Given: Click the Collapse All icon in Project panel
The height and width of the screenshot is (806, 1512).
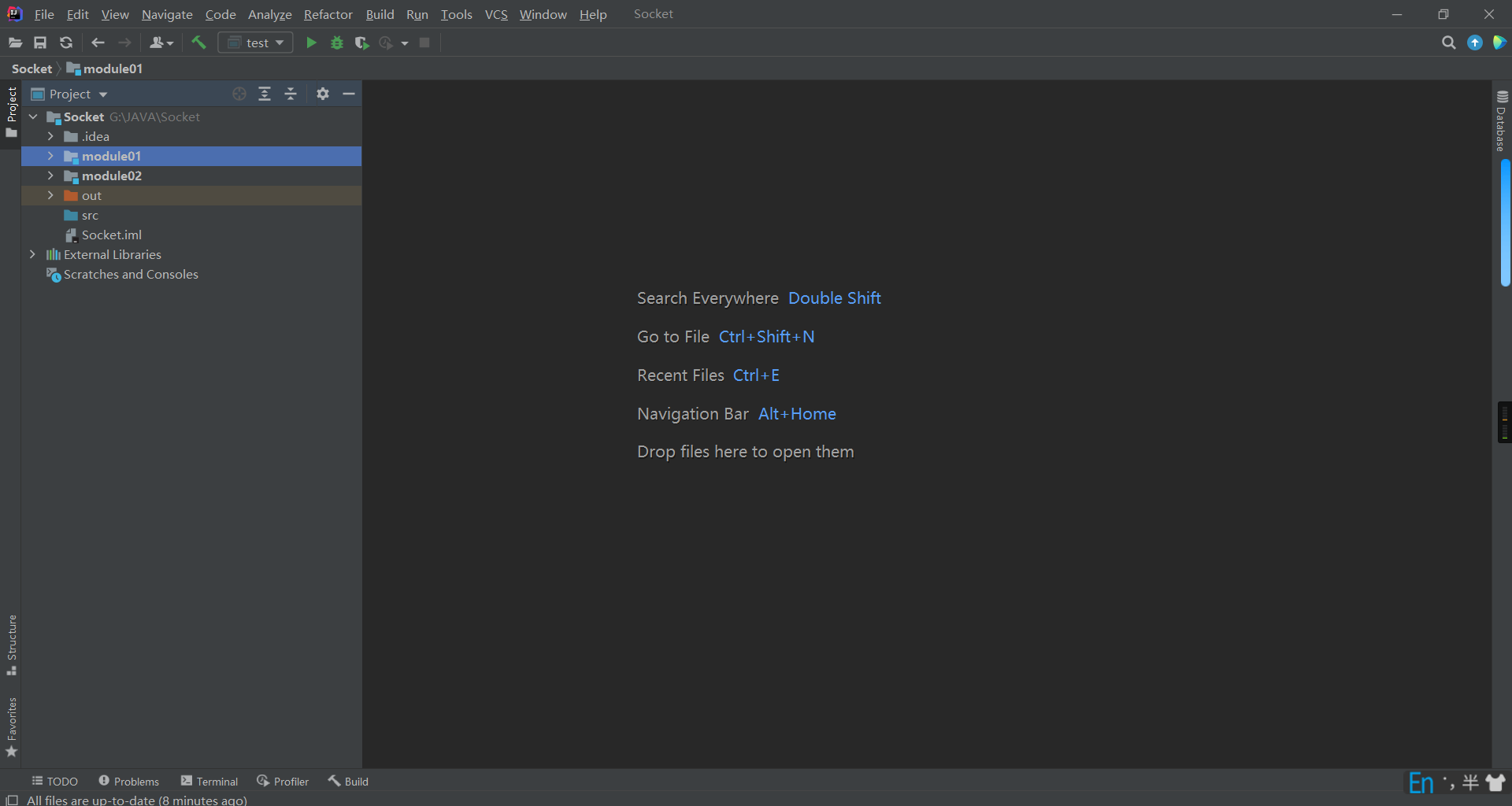Looking at the screenshot, I should [291, 94].
